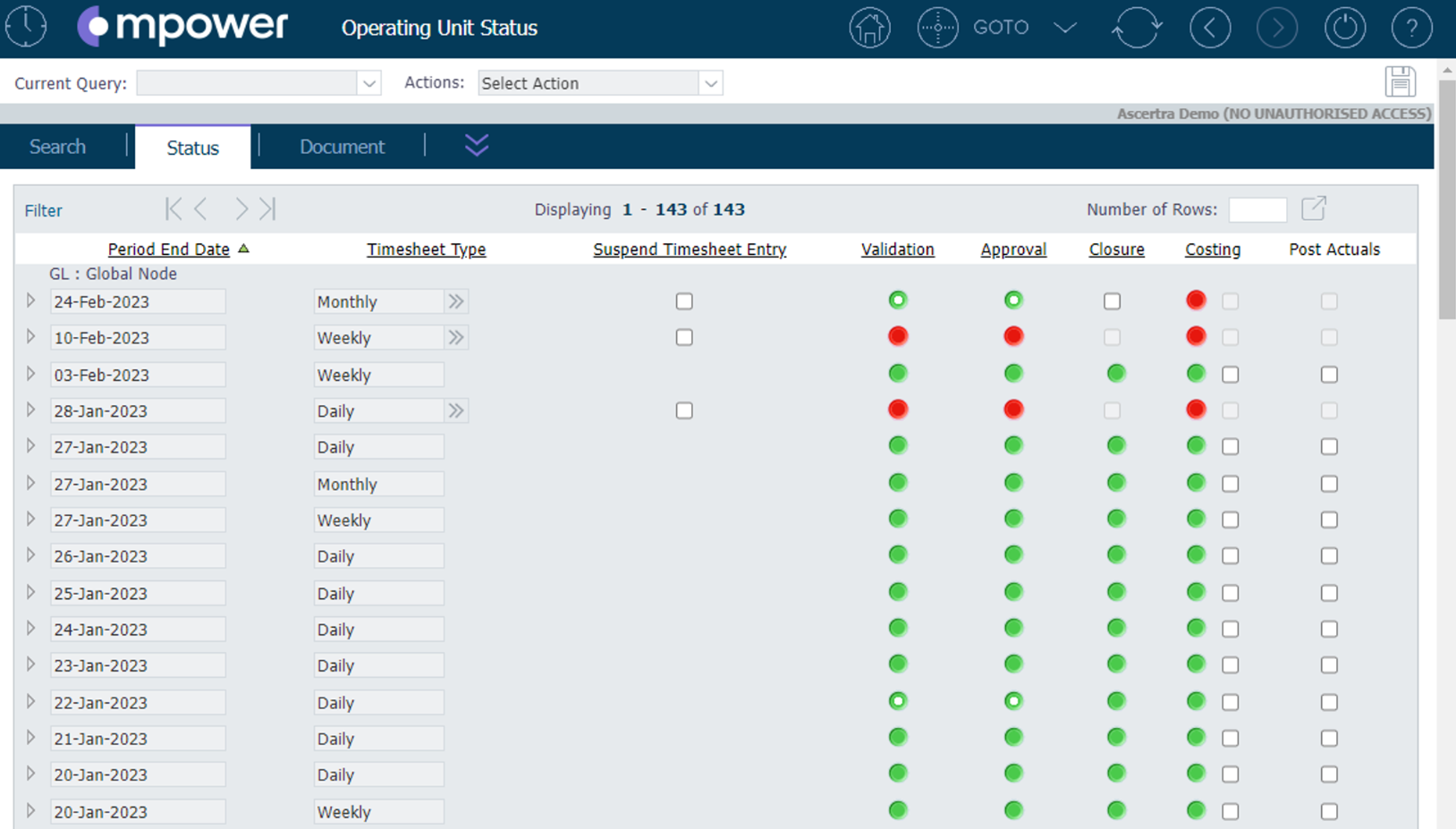
Task: Click the export icon beside Number of Rows
Action: click(x=1313, y=208)
